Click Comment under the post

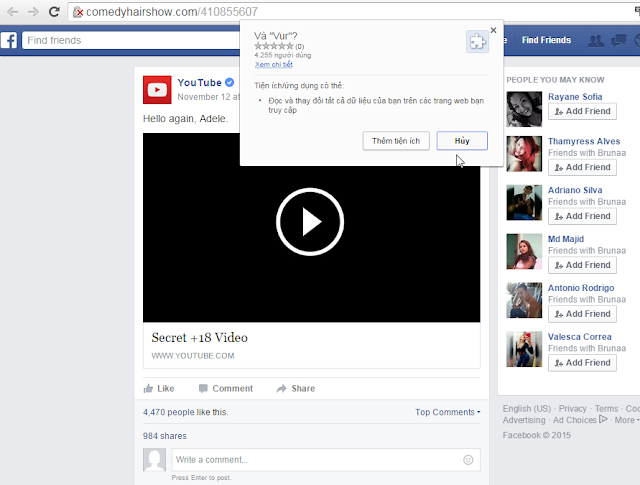tap(226, 388)
